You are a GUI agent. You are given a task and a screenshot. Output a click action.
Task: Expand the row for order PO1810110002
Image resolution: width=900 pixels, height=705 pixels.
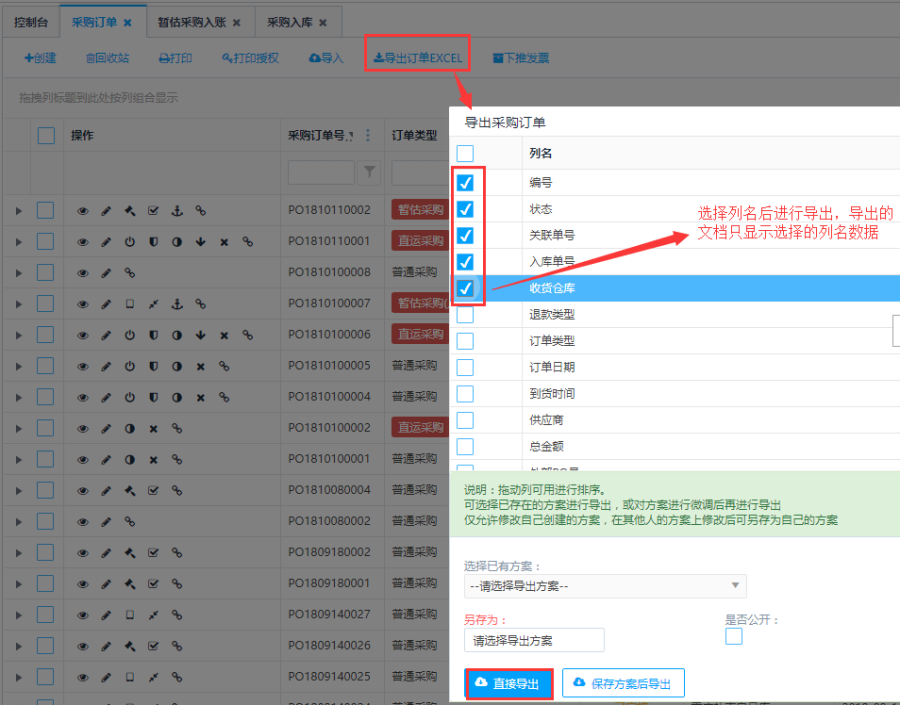[18, 211]
